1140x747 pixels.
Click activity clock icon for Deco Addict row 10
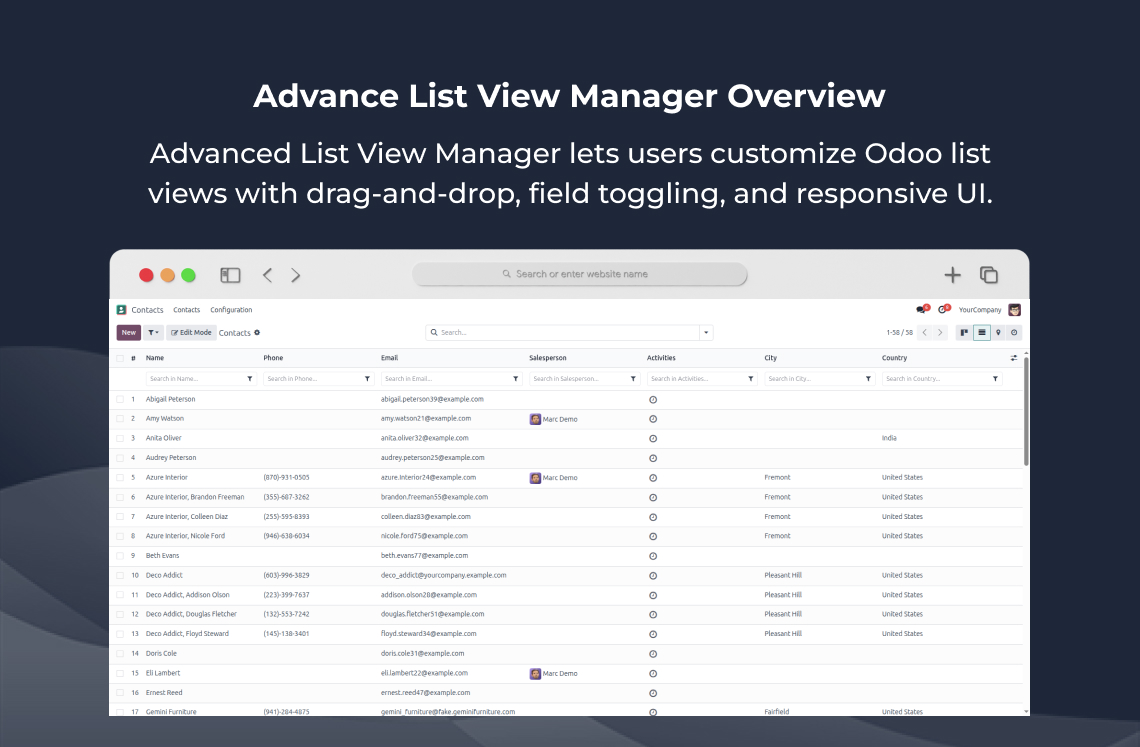pyautogui.click(x=653, y=575)
